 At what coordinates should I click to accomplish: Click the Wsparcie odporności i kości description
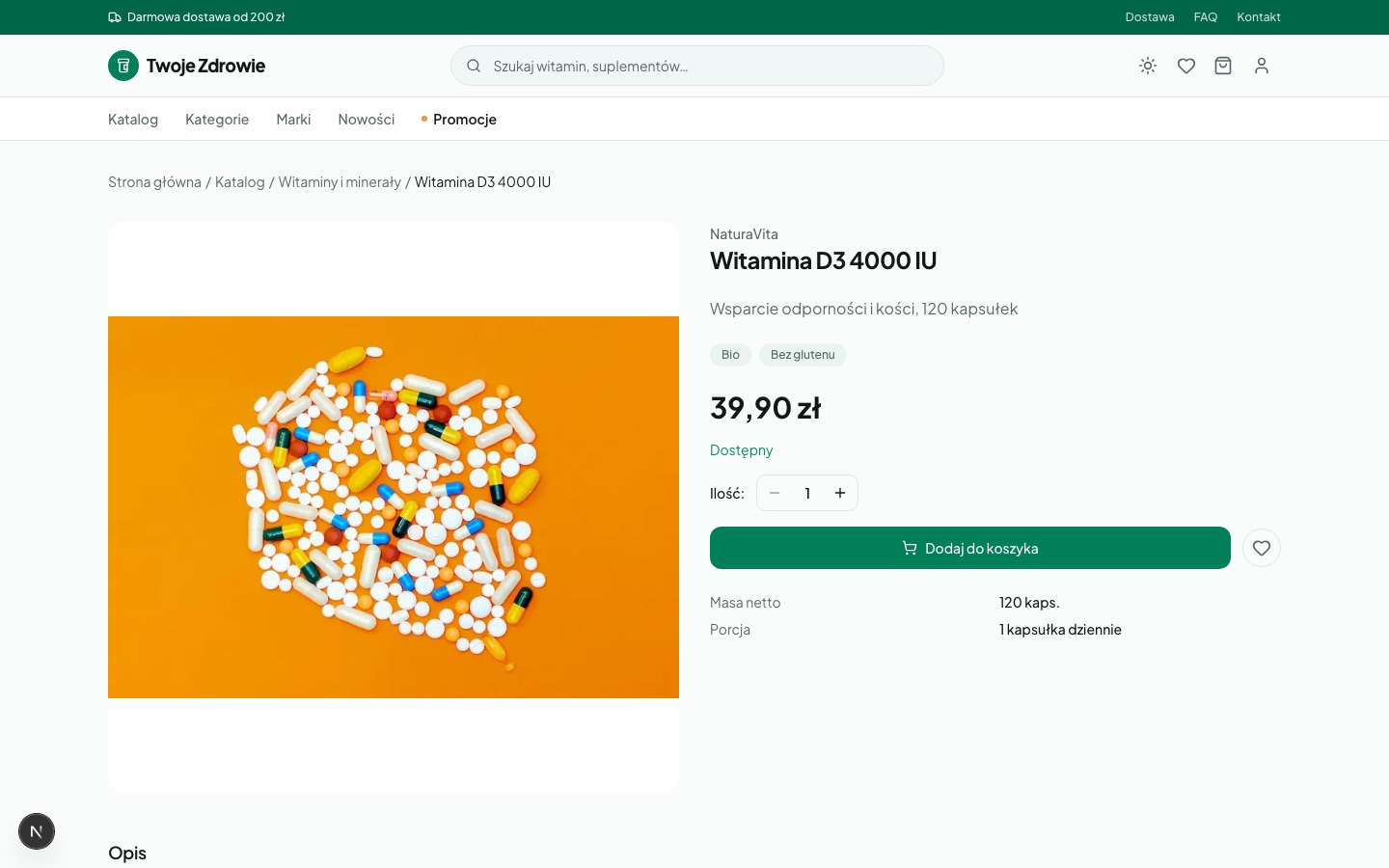863,309
